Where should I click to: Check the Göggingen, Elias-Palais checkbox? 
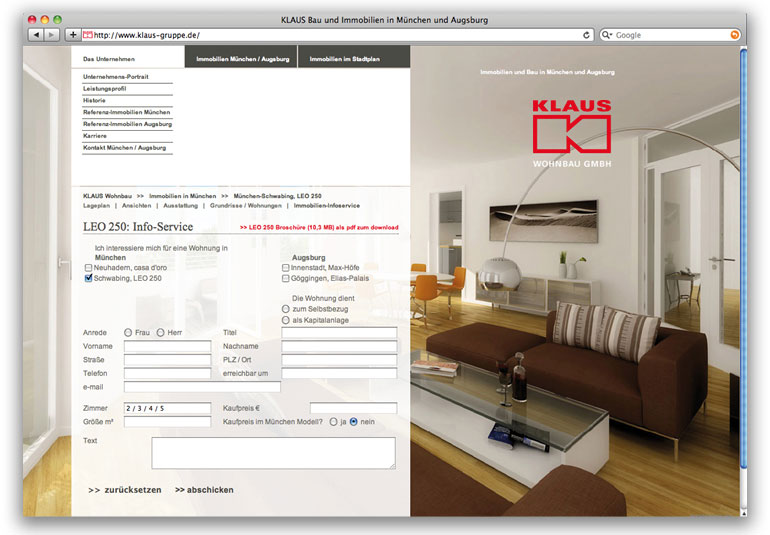tap(286, 279)
